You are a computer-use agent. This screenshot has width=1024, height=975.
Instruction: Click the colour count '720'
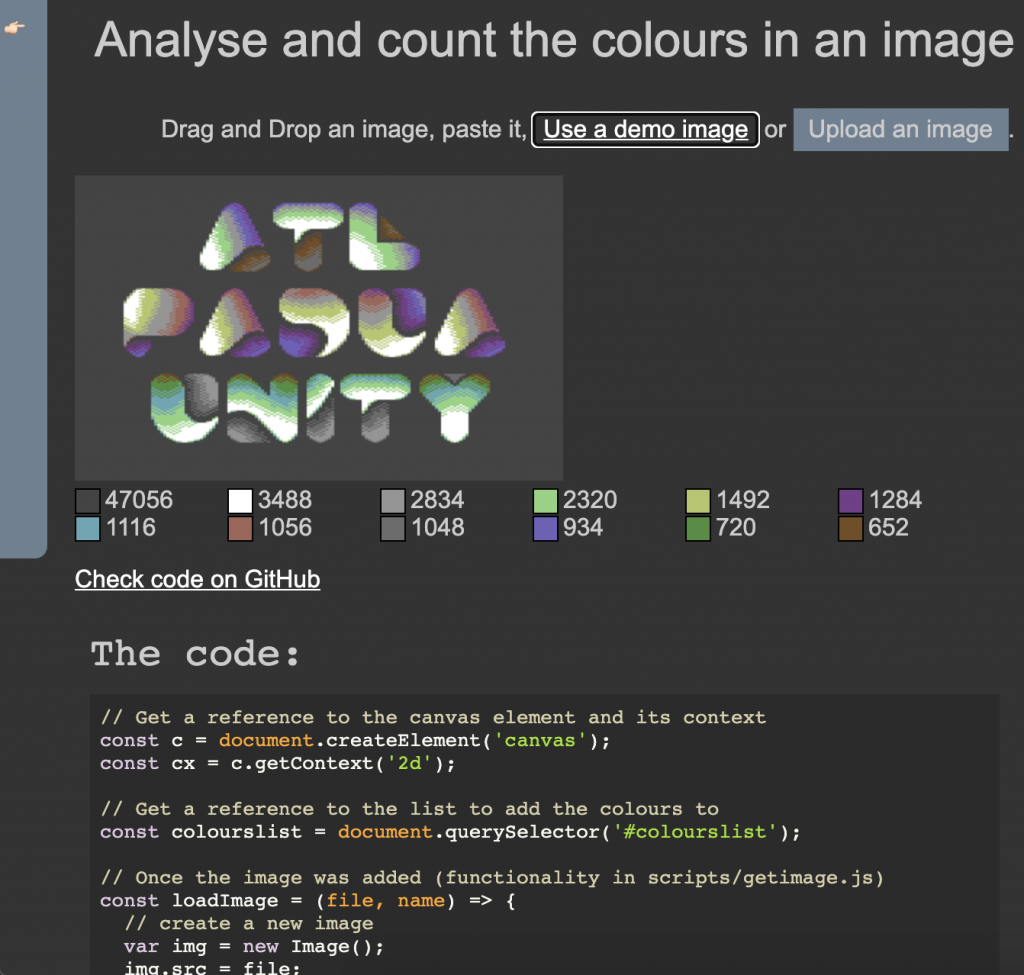[x=736, y=528]
